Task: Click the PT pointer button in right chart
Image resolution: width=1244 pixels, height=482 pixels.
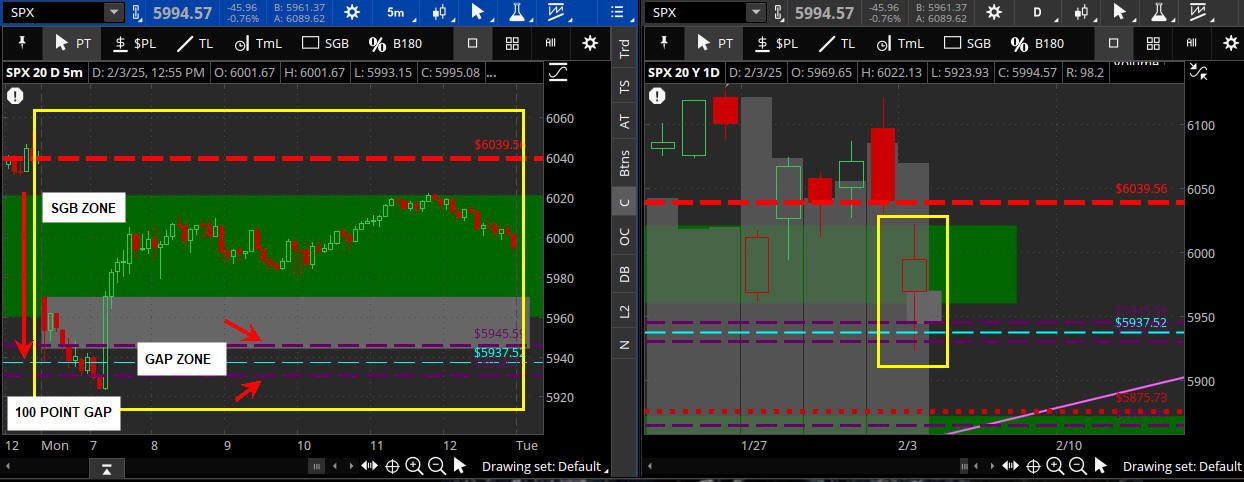Action: [714, 44]
